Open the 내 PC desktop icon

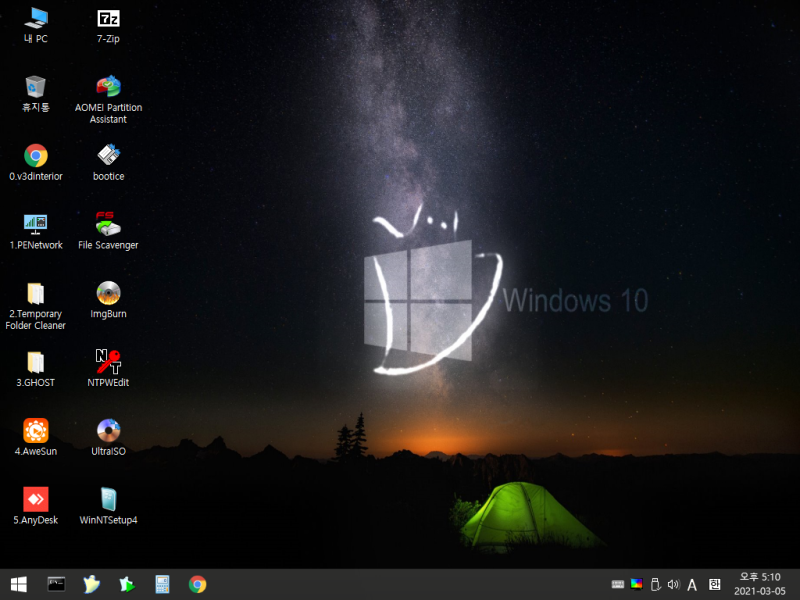point(36,18)
